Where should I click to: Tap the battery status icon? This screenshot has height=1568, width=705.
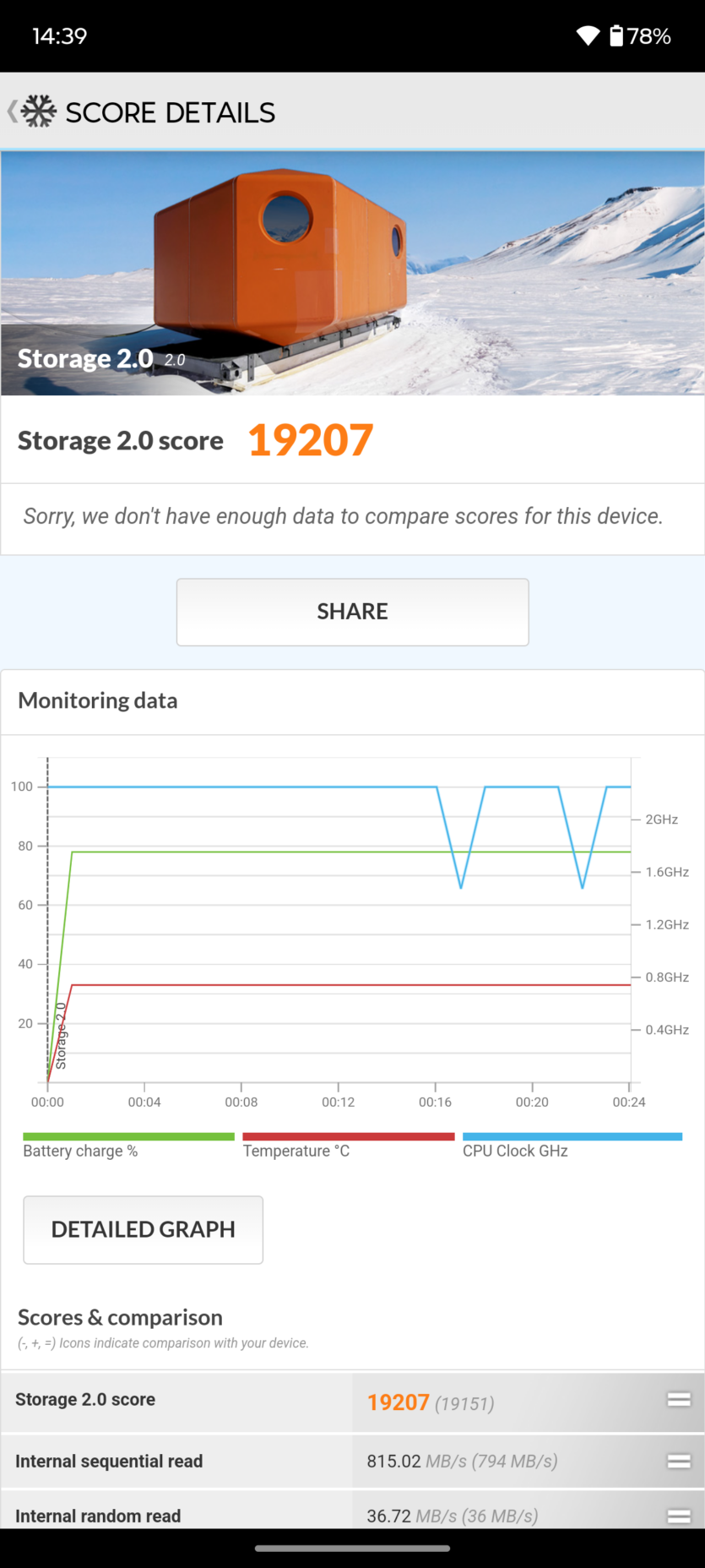coord(617,35)
